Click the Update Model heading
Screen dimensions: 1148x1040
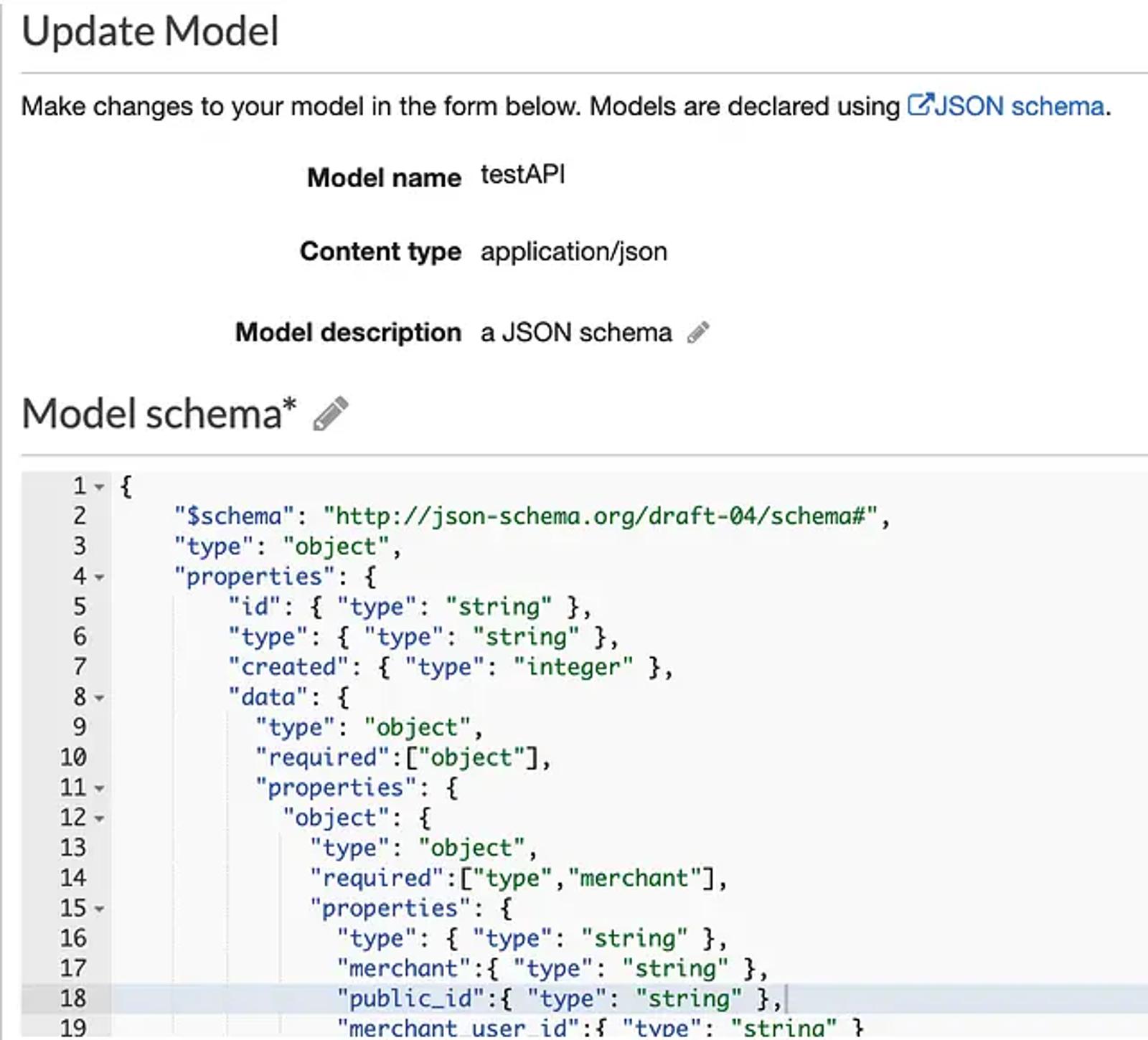coord(150,32)
